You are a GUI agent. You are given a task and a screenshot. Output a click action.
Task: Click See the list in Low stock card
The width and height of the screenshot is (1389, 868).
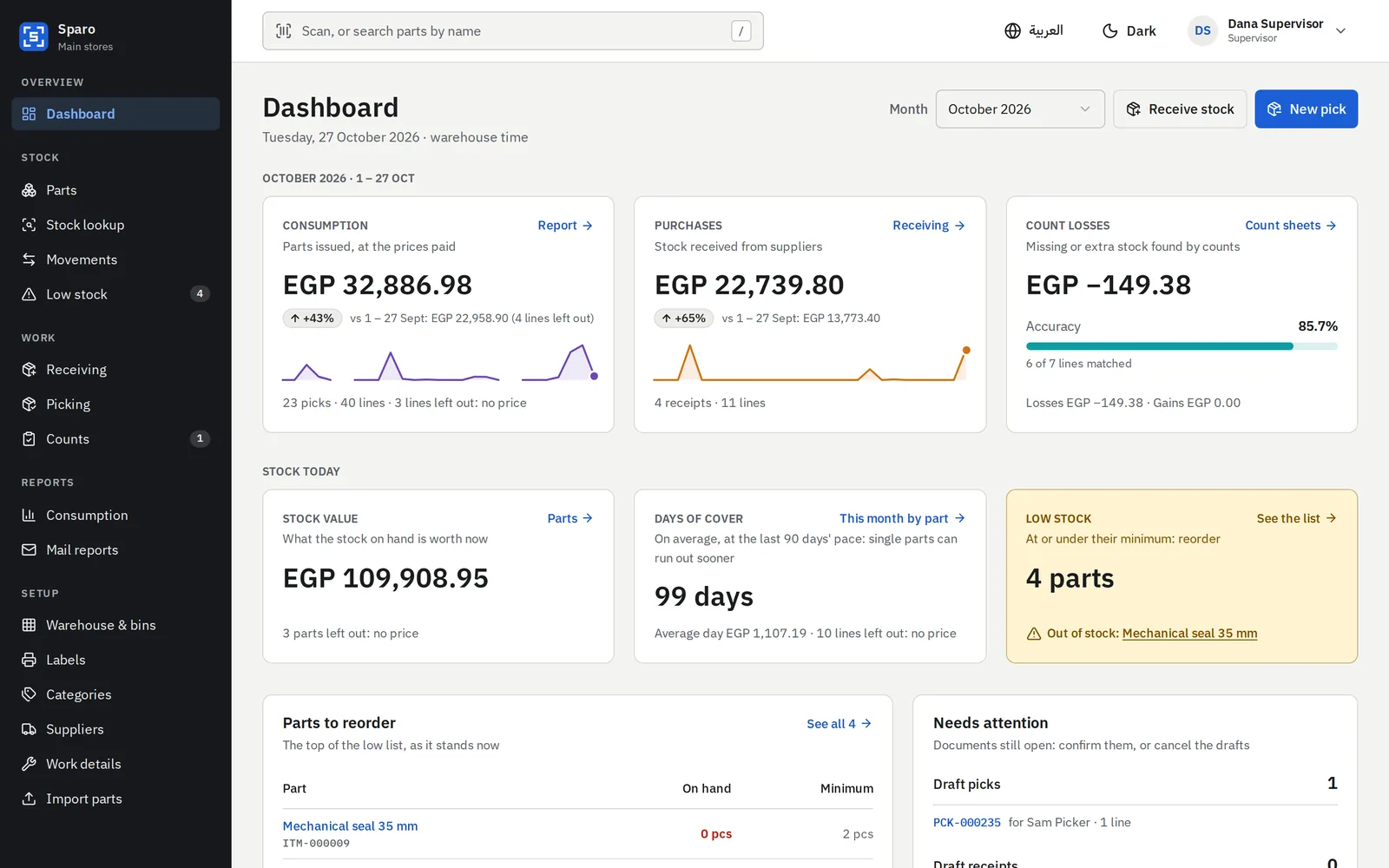click(x=1297, y=518)
